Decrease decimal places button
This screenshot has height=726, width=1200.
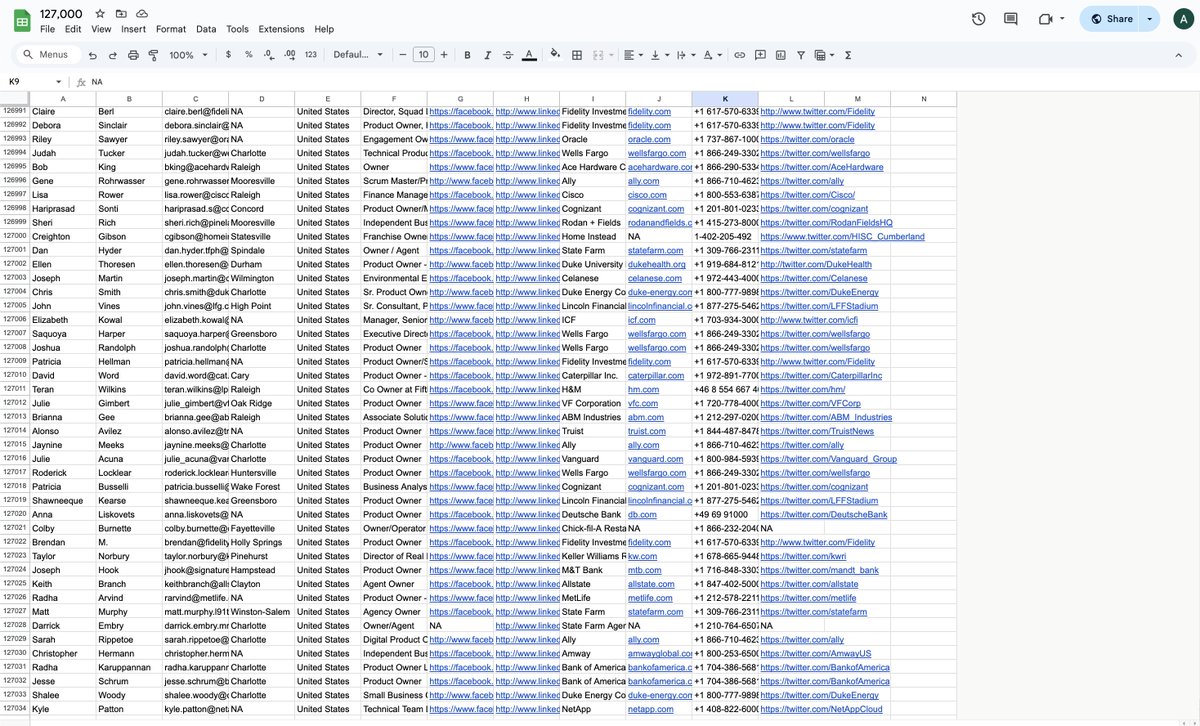coord(268,55)
